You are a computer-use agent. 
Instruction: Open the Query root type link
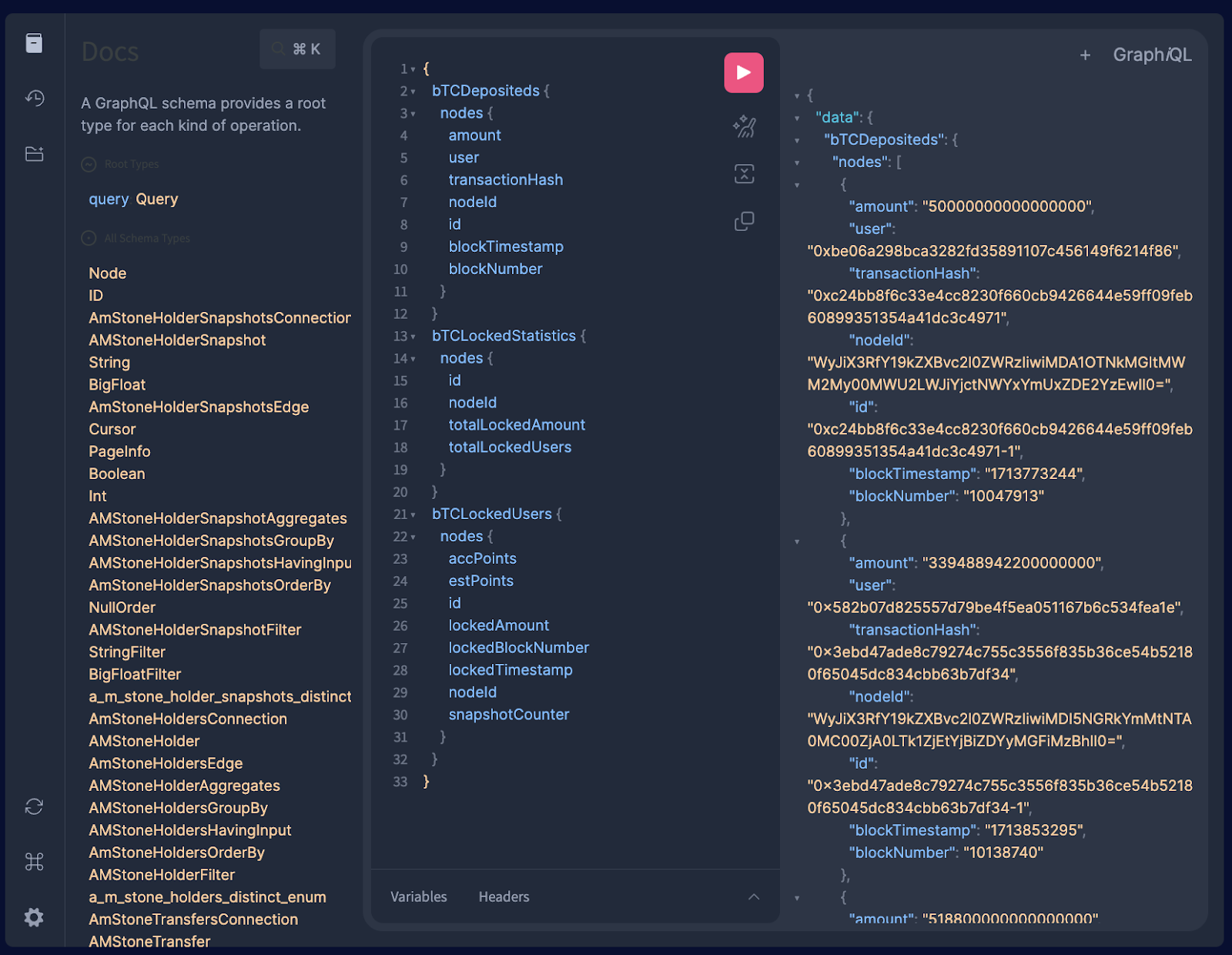click(156, 199)
